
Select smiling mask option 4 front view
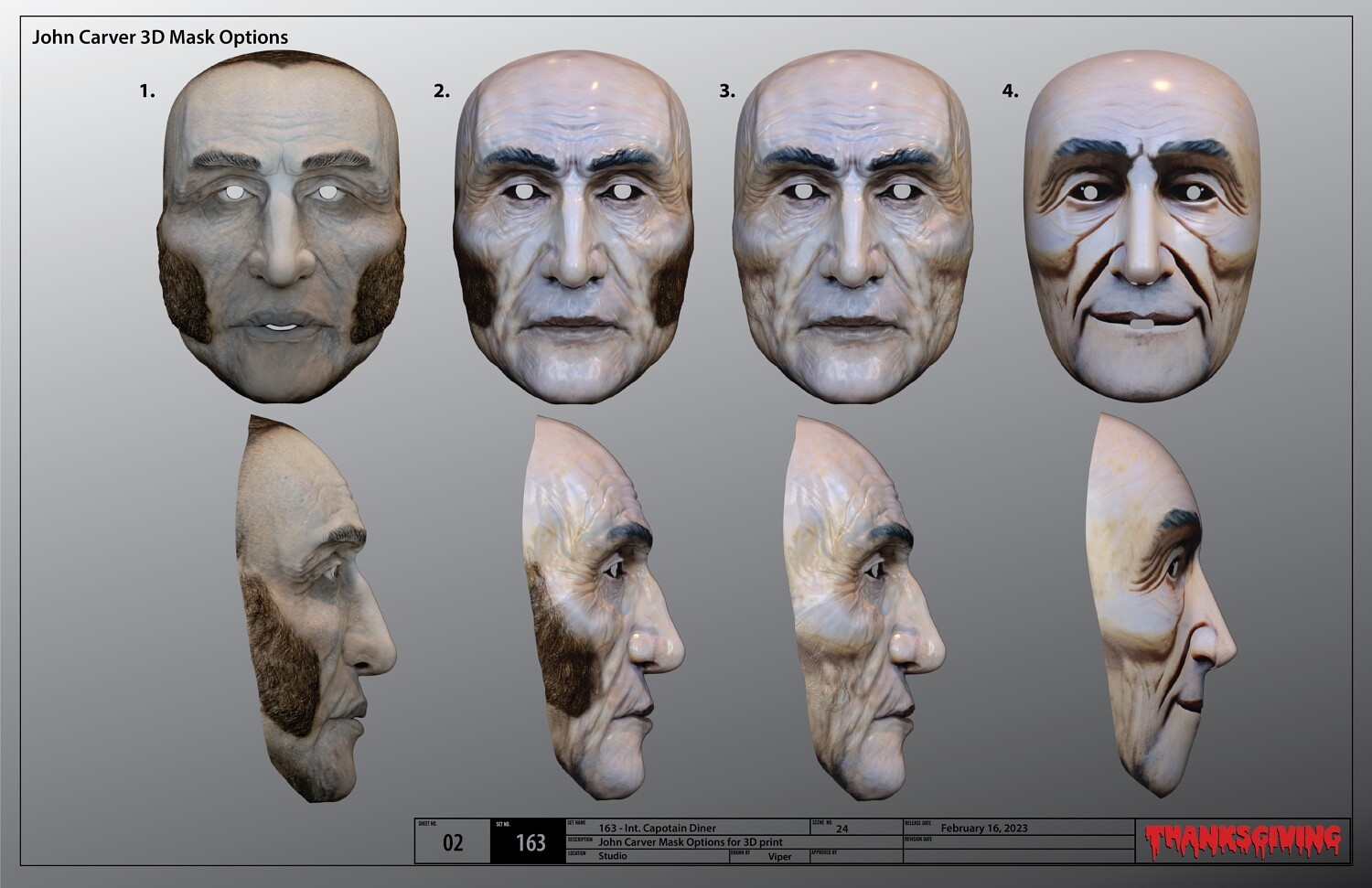pos(1142,227)
